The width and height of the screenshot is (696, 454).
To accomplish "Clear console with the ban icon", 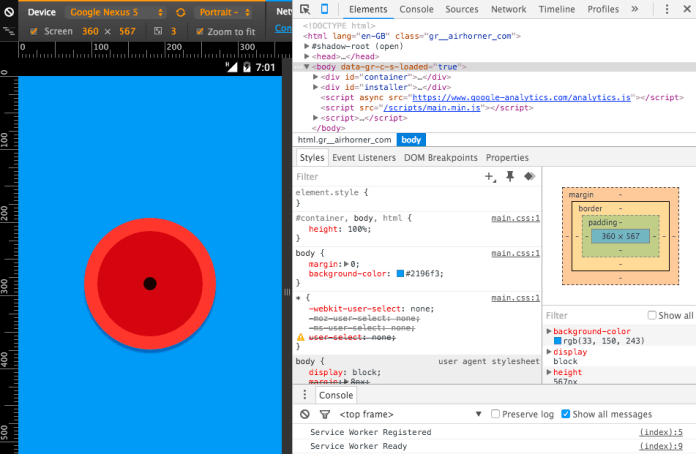I will (x=304, y=414).
